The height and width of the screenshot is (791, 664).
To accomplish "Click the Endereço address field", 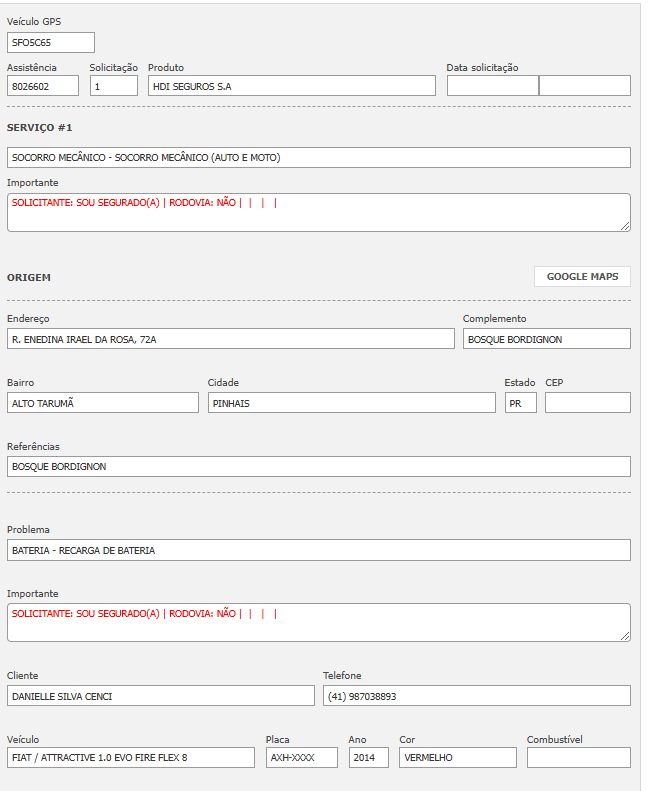I will tap(230, 339).
